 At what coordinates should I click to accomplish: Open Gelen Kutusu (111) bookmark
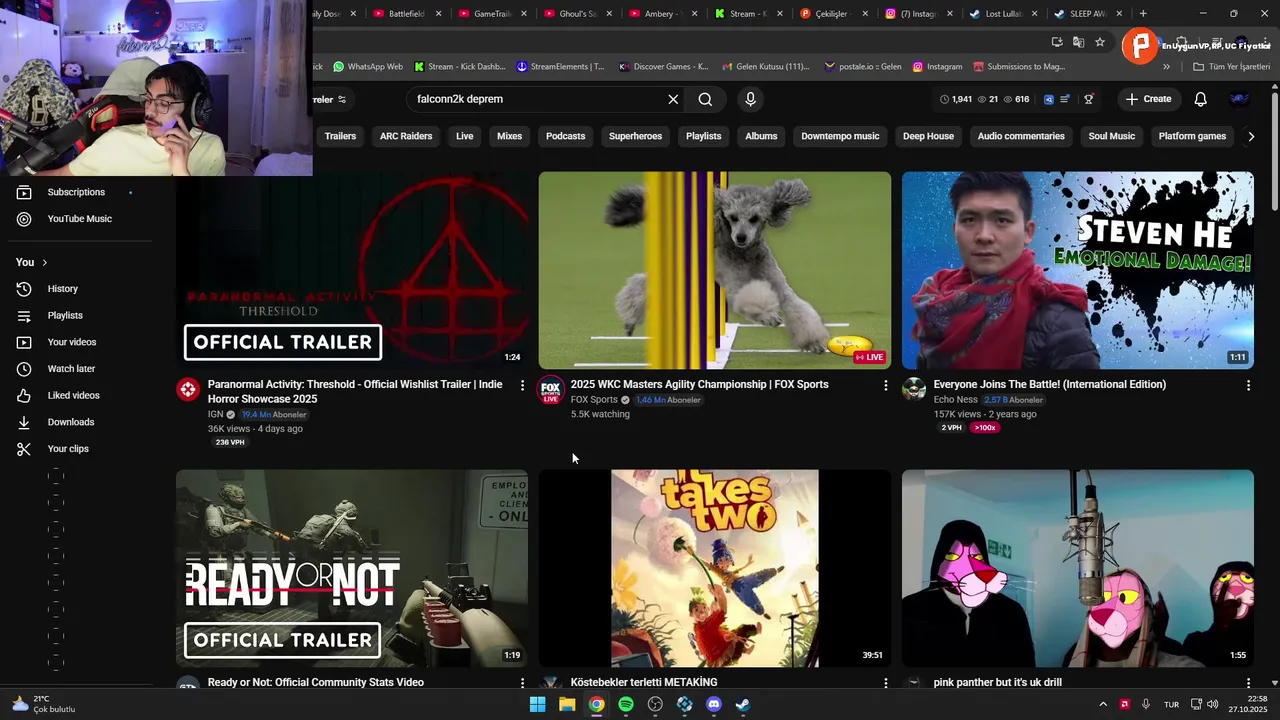click(x=765, y=67)
